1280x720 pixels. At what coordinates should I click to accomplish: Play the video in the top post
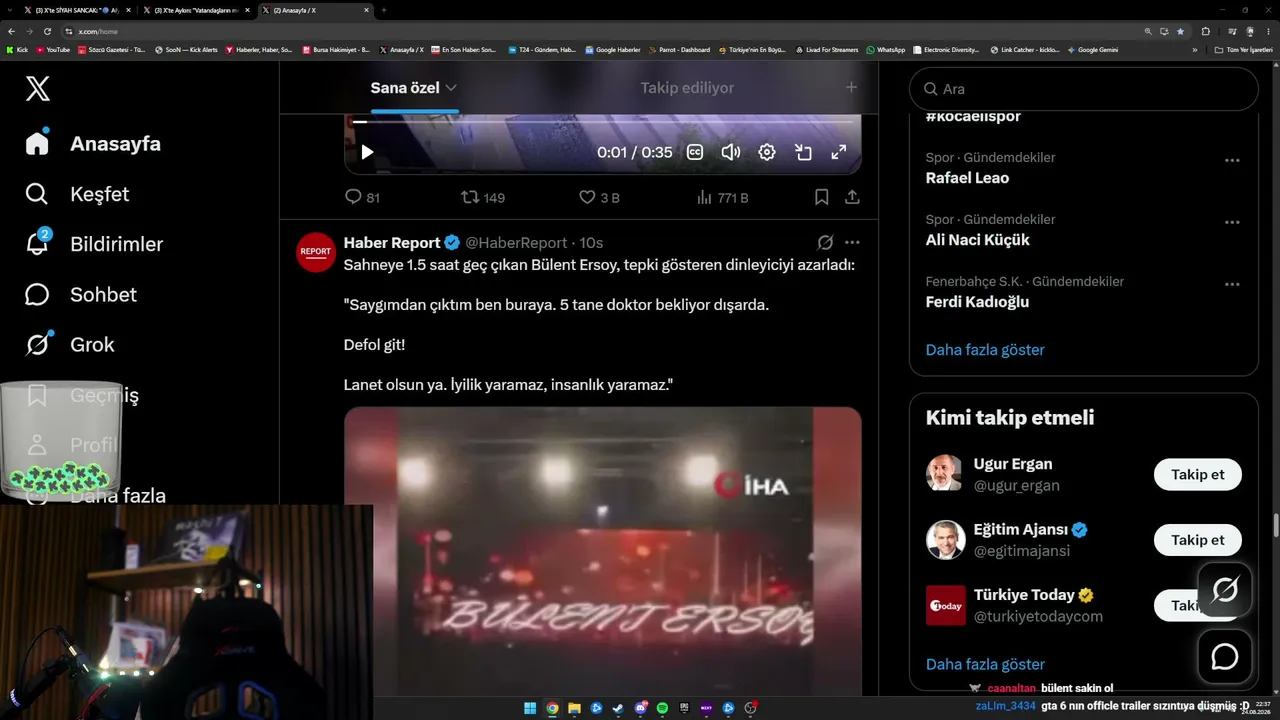pyautogui.click(x=367, y=152)
